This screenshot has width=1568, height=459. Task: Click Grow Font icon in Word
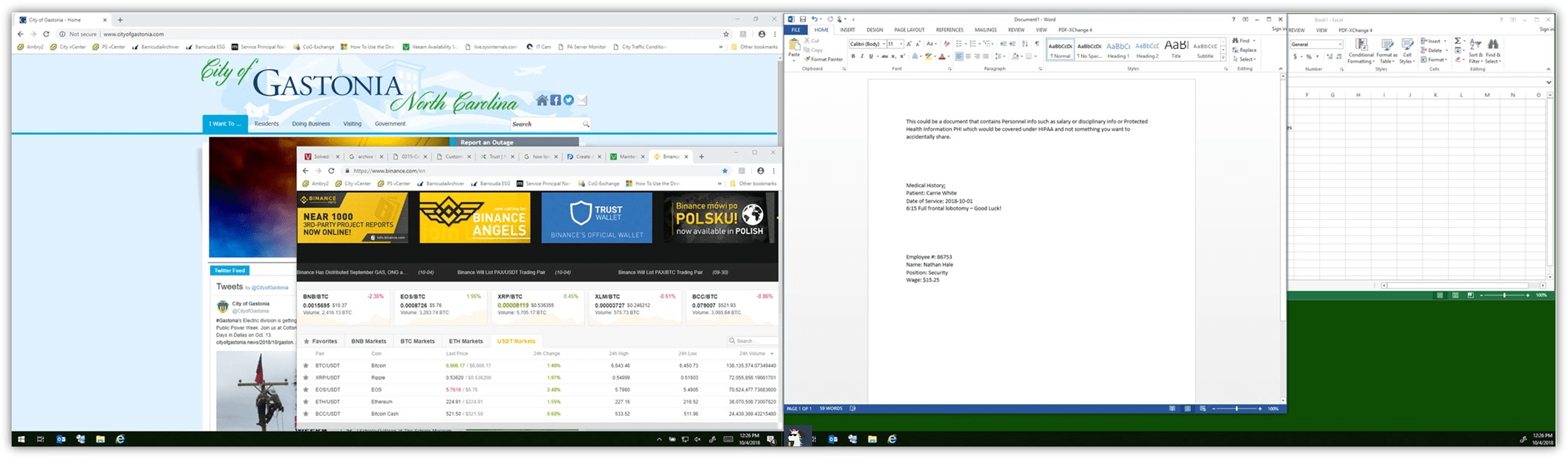(x=909, y=44)
